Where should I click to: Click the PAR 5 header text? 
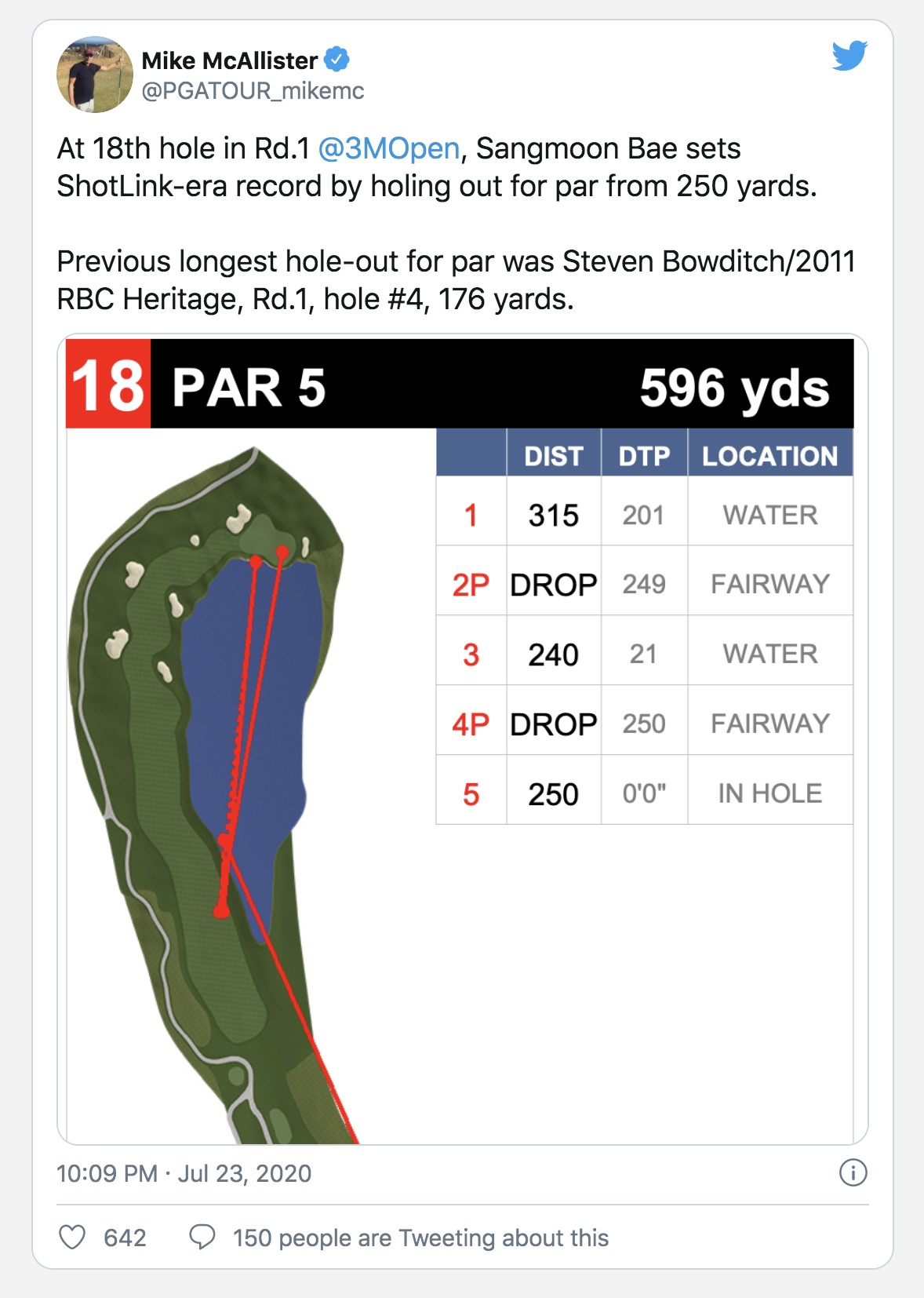coord(249,388)
